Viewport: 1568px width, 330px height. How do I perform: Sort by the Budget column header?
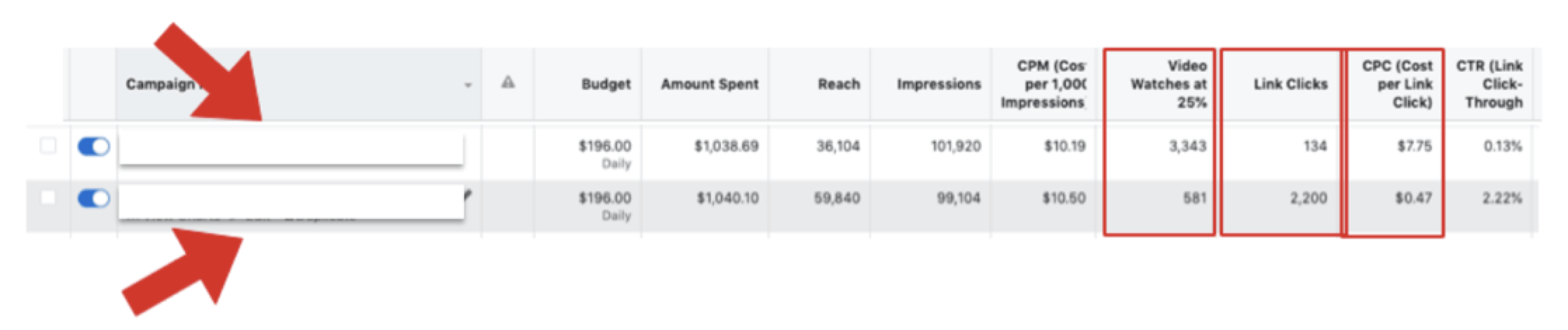606,84
